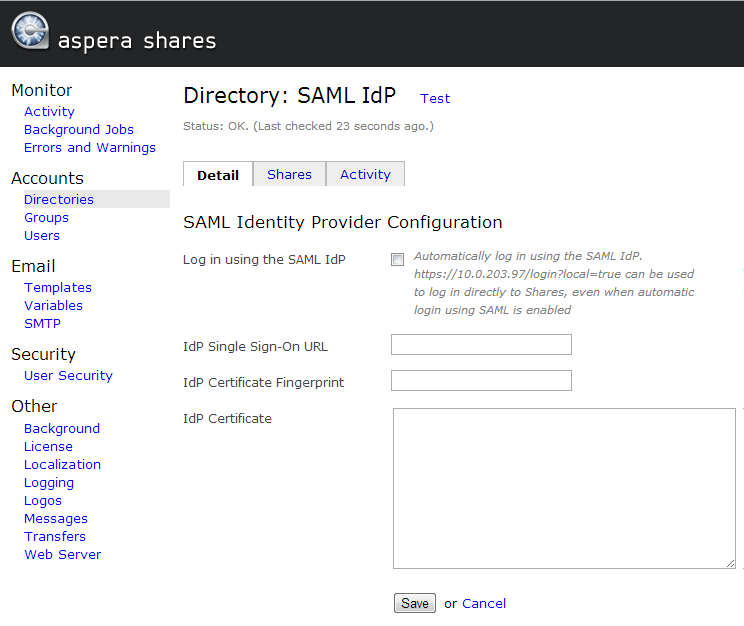Viewport: 744px width, 626px height.
Task: Focus the IdP Certificate Fingerprint field
Action: point(481,381)
